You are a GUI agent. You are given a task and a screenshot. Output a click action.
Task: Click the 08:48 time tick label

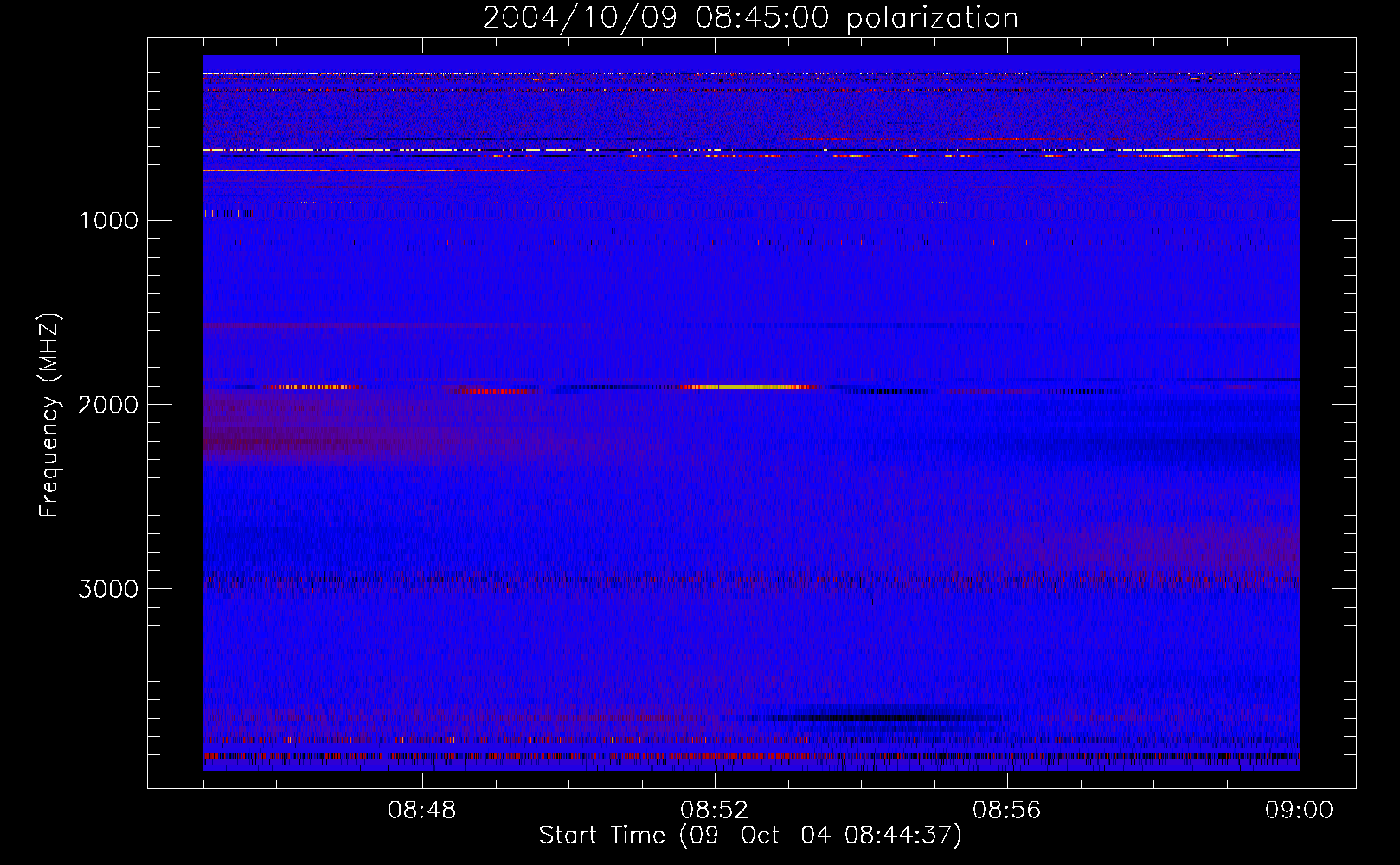pos(422,811)
